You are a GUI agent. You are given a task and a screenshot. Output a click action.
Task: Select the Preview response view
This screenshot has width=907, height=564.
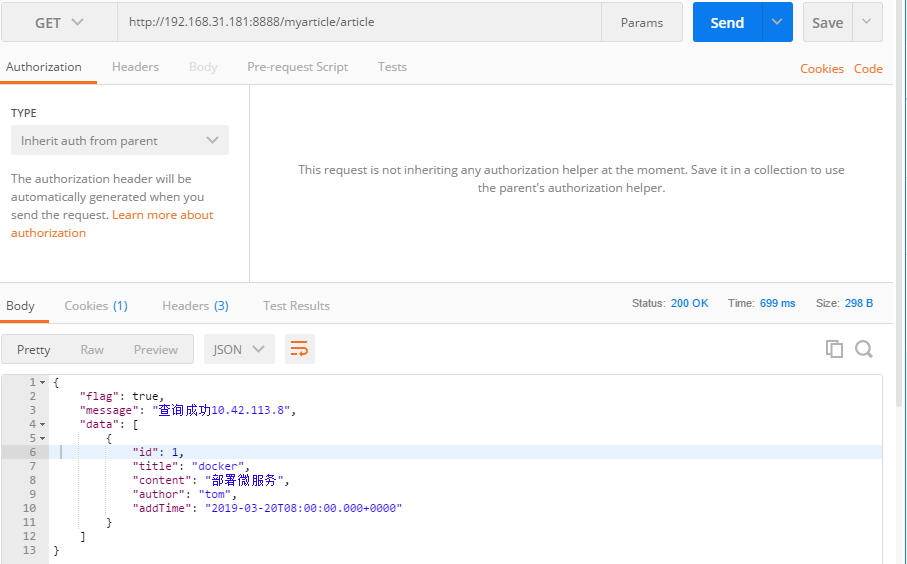(156, 349)
